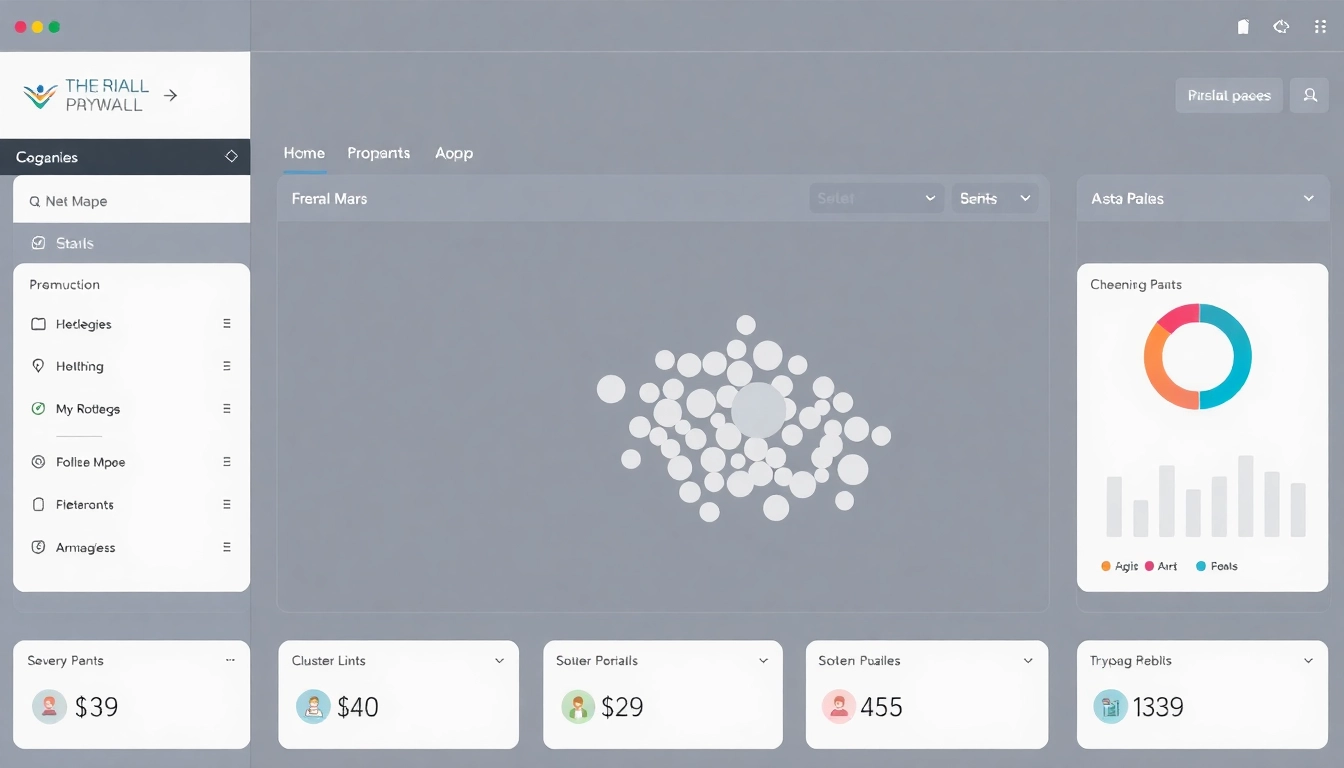The height and width of the screenshot is (768, 1344).
Task: Expand the Asta Pales dropdown
Action: (x=1309, y=199)
